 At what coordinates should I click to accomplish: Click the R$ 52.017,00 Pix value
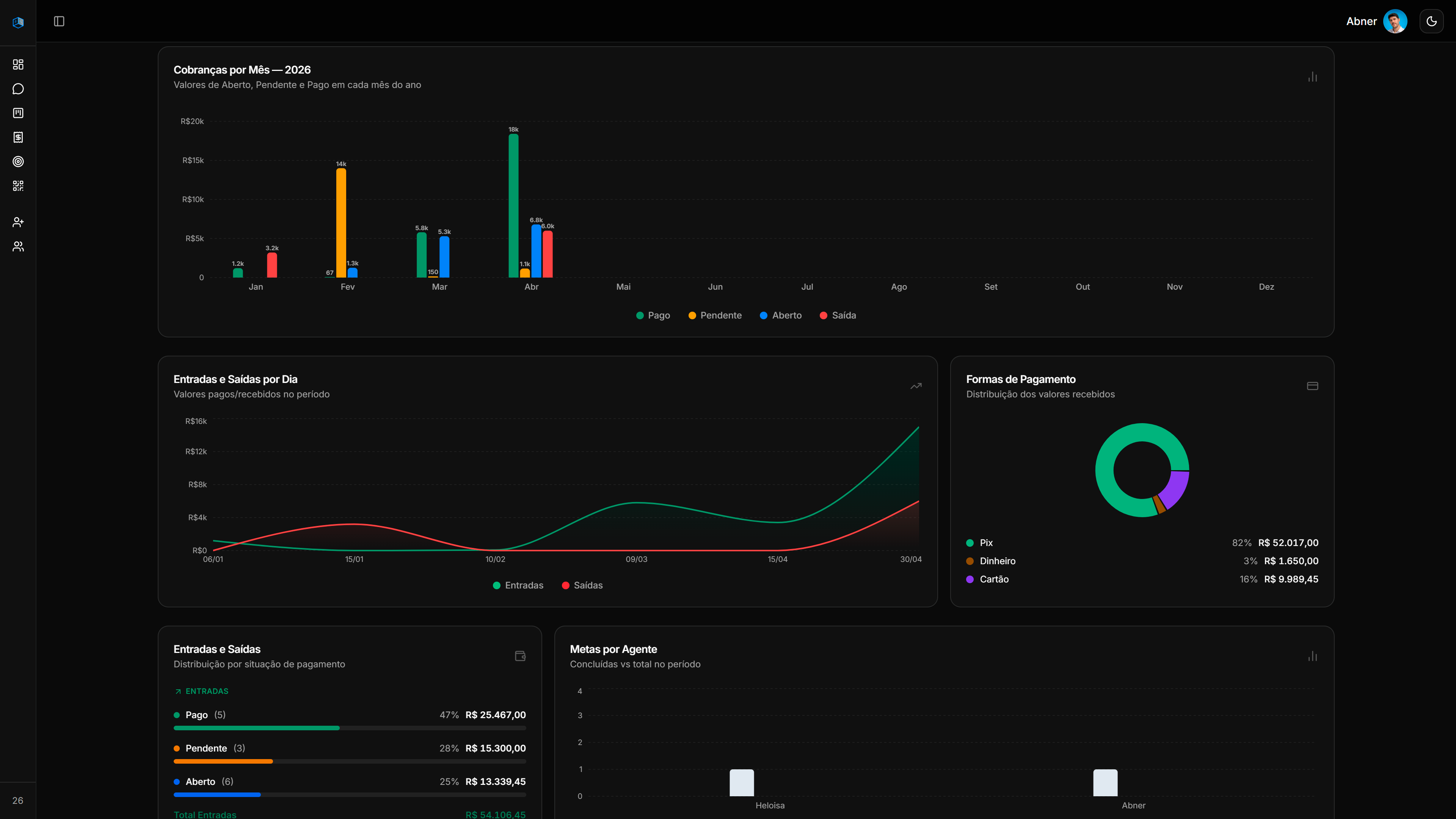point(1288,543)
